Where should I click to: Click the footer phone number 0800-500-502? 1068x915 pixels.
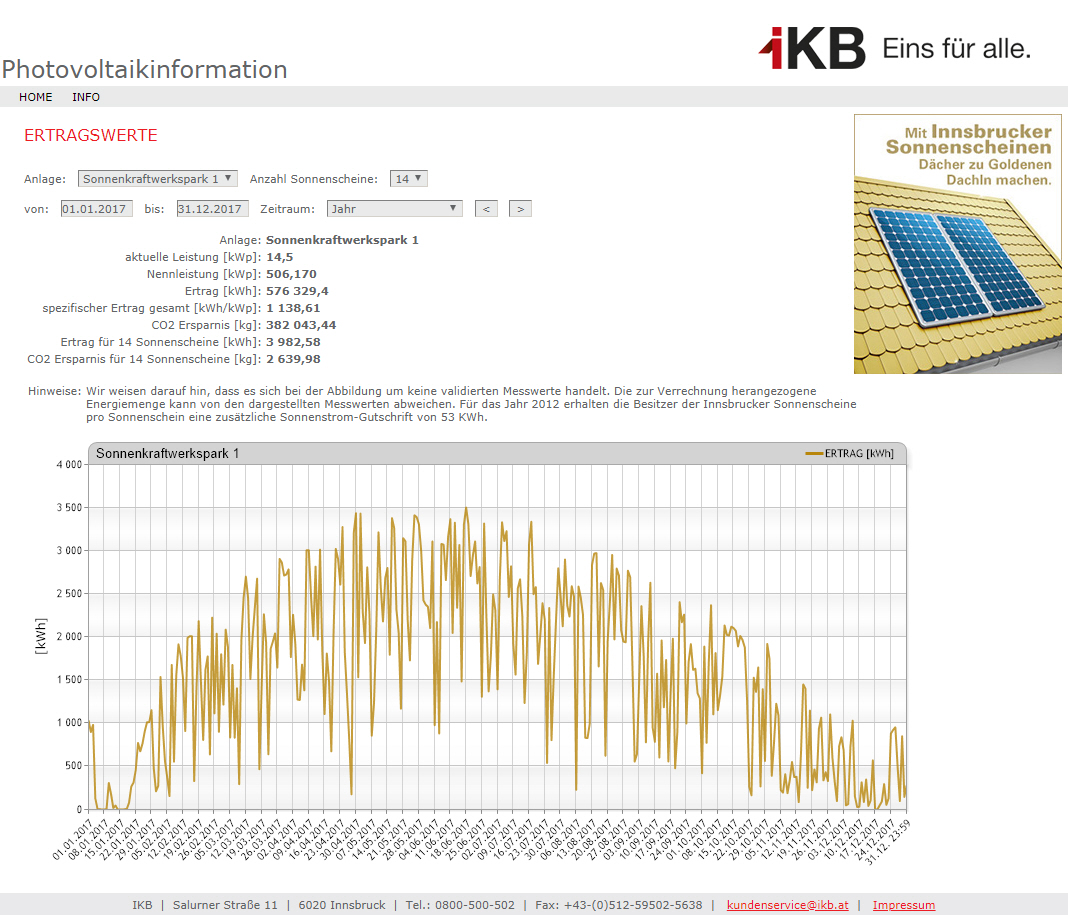[475, 905]
